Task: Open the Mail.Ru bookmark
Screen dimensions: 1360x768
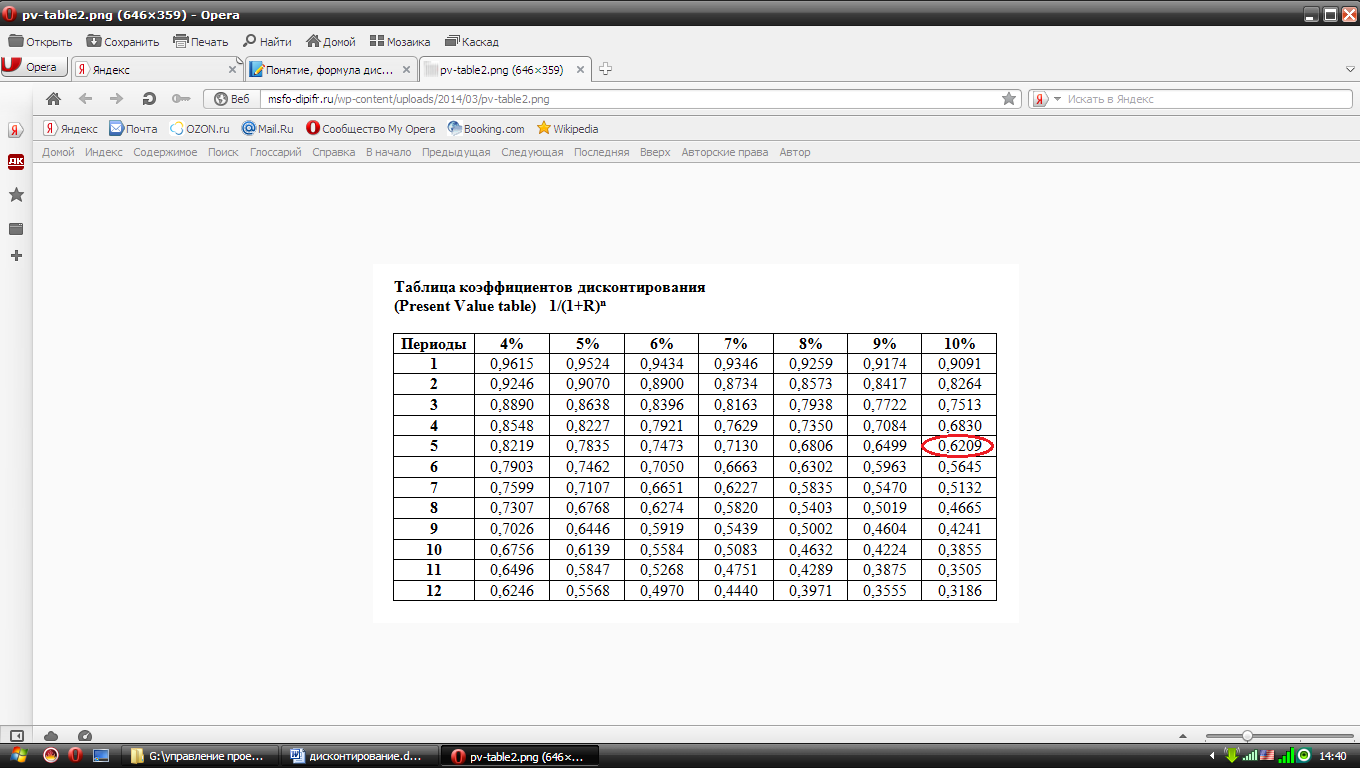Action: click(268, 128)
